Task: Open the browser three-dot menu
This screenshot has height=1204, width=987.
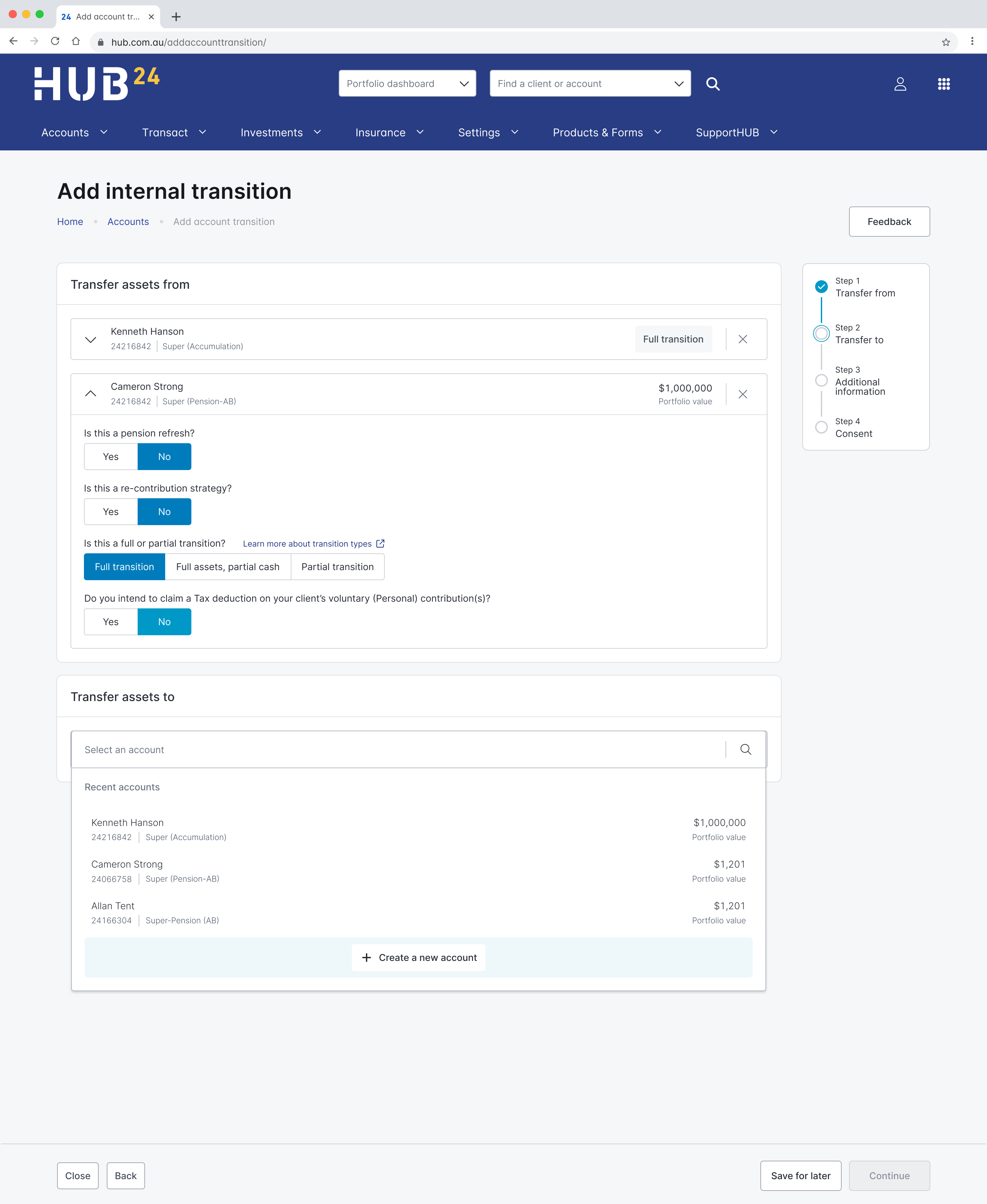Action: [x=972, y=42]
